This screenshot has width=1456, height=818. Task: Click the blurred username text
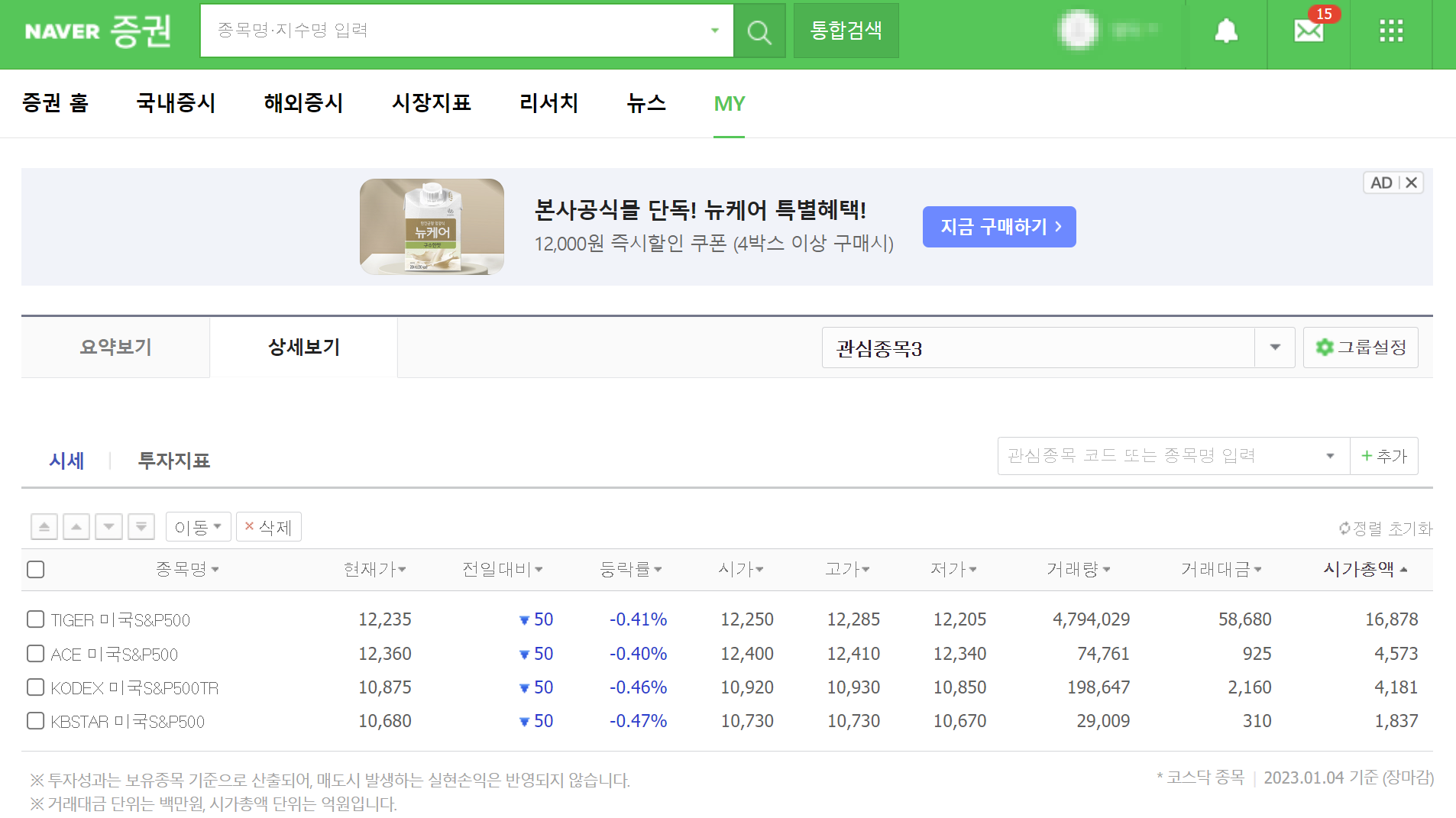click(1135, 31)
